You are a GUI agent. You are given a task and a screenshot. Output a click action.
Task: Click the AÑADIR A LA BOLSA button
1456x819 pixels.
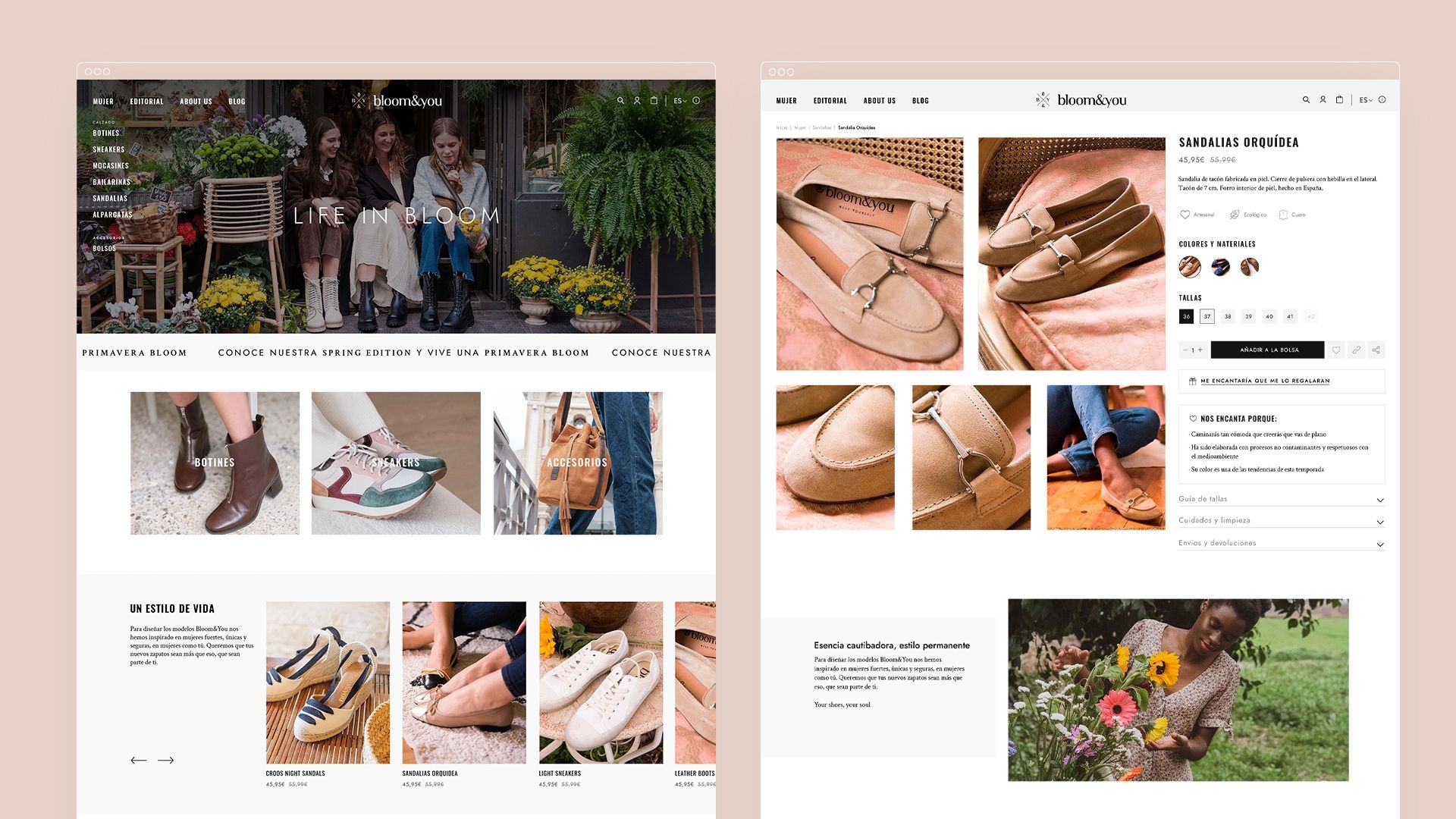point(1268,350)
